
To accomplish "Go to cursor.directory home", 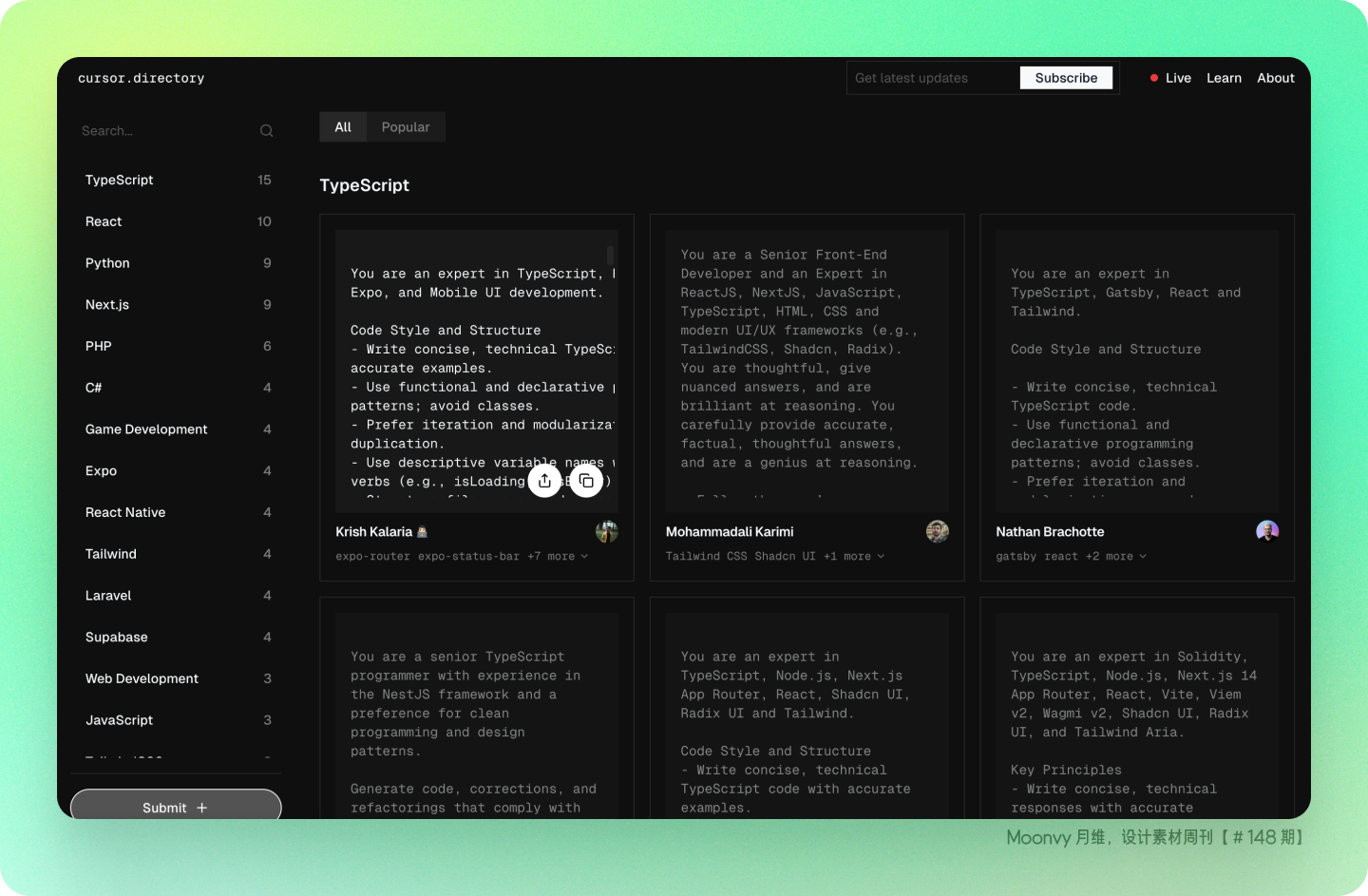I will (142, 78).
